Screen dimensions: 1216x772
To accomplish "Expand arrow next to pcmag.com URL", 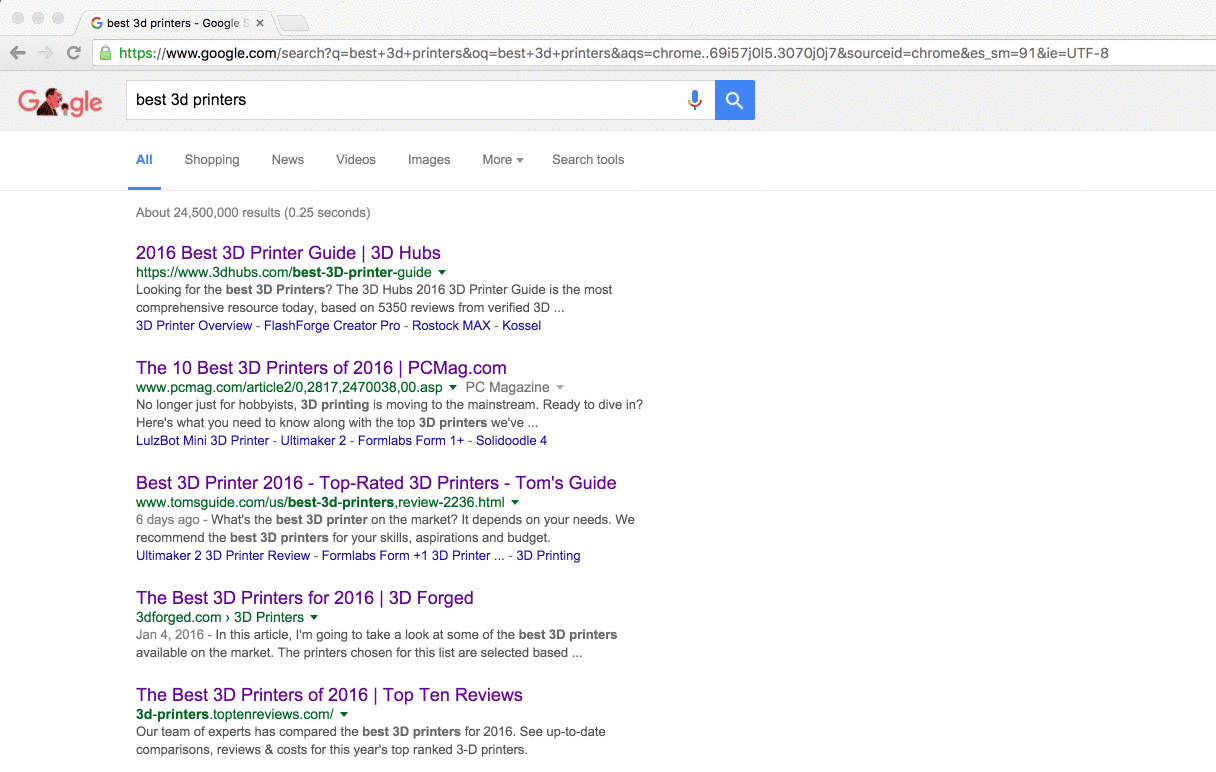I will coord(453,387).
